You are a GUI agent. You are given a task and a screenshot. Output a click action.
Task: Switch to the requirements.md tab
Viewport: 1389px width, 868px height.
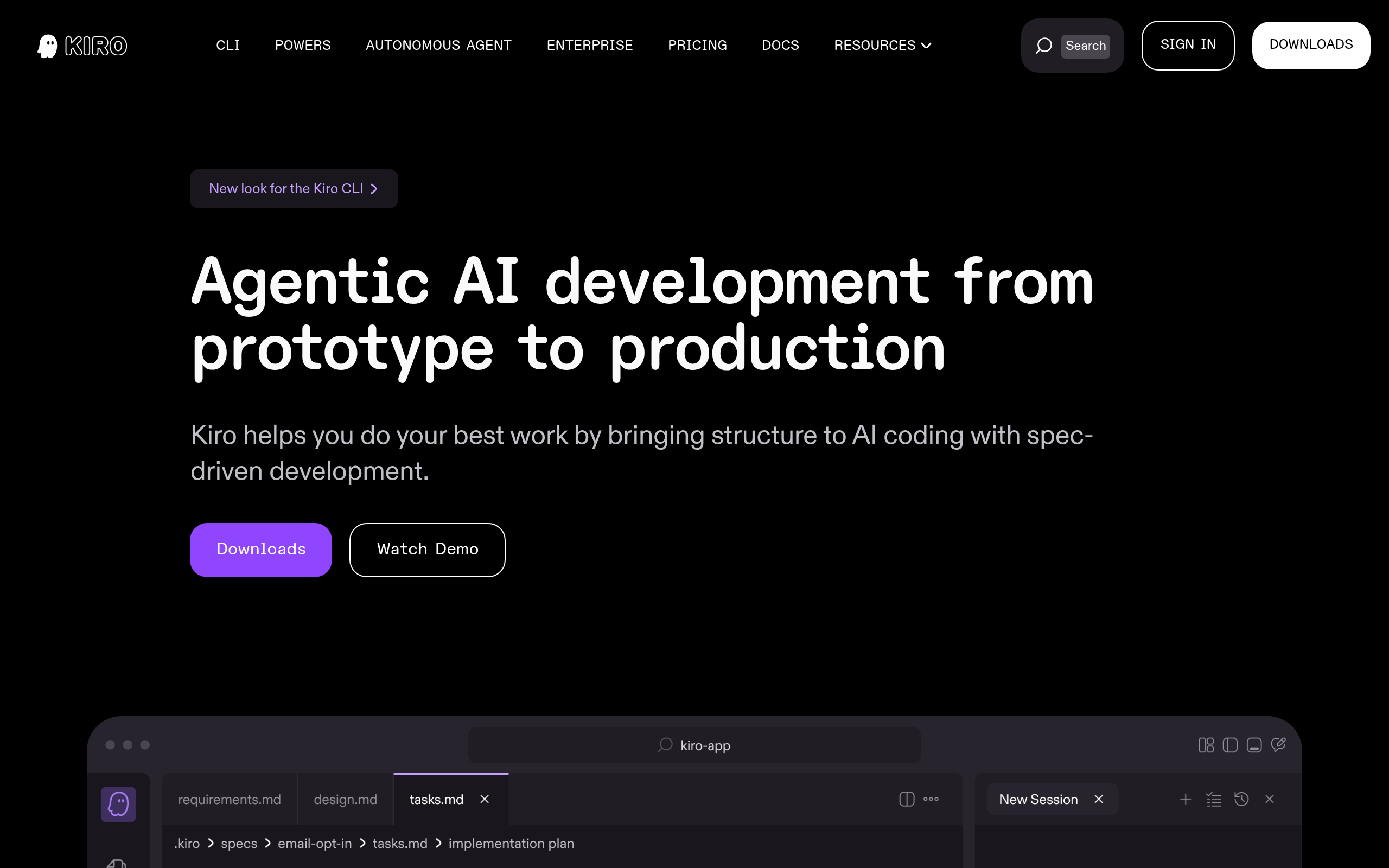[x=230, y=799]
